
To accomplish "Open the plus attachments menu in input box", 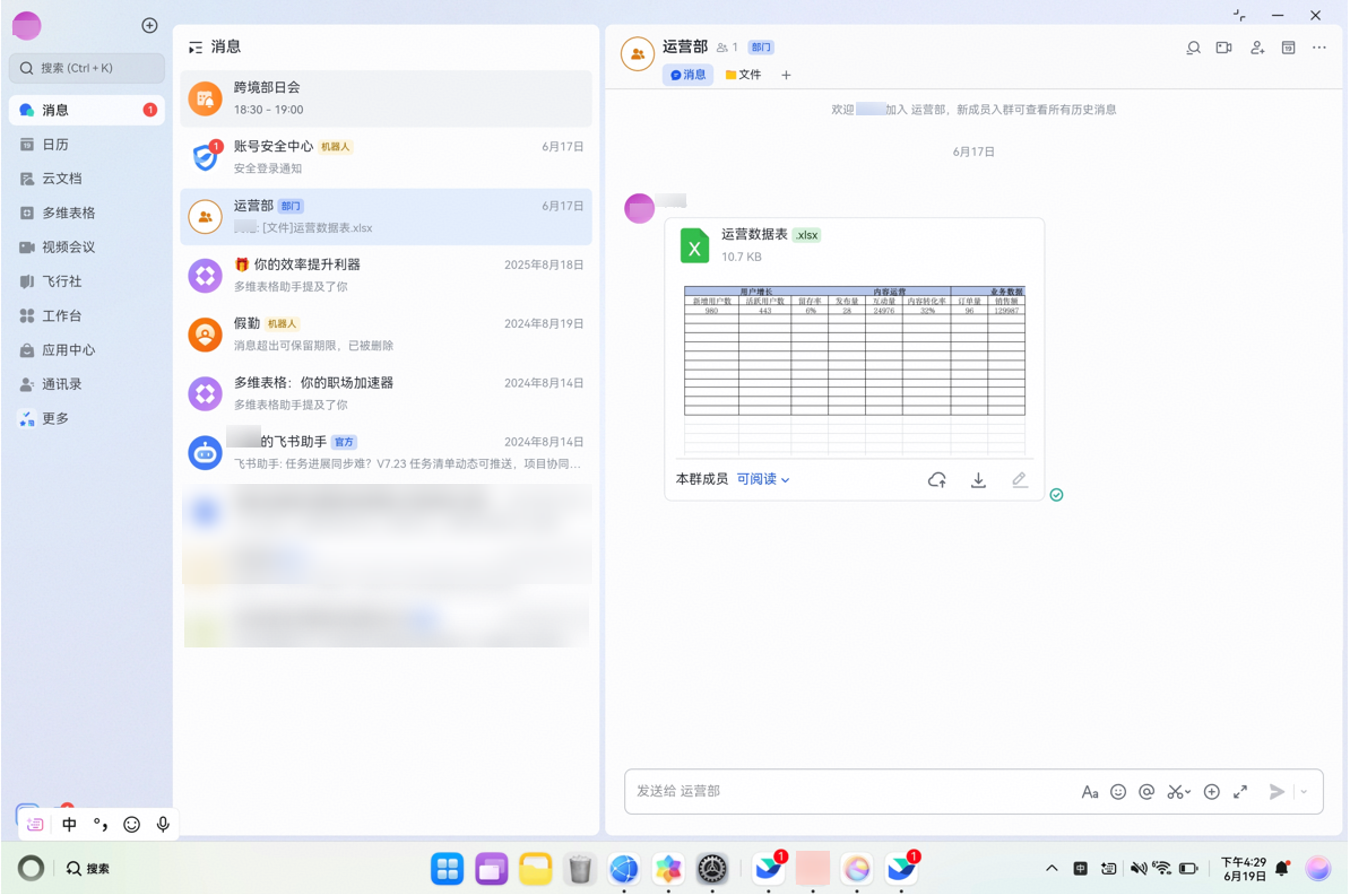I will pyautogui.click(x=1212, y=792).
